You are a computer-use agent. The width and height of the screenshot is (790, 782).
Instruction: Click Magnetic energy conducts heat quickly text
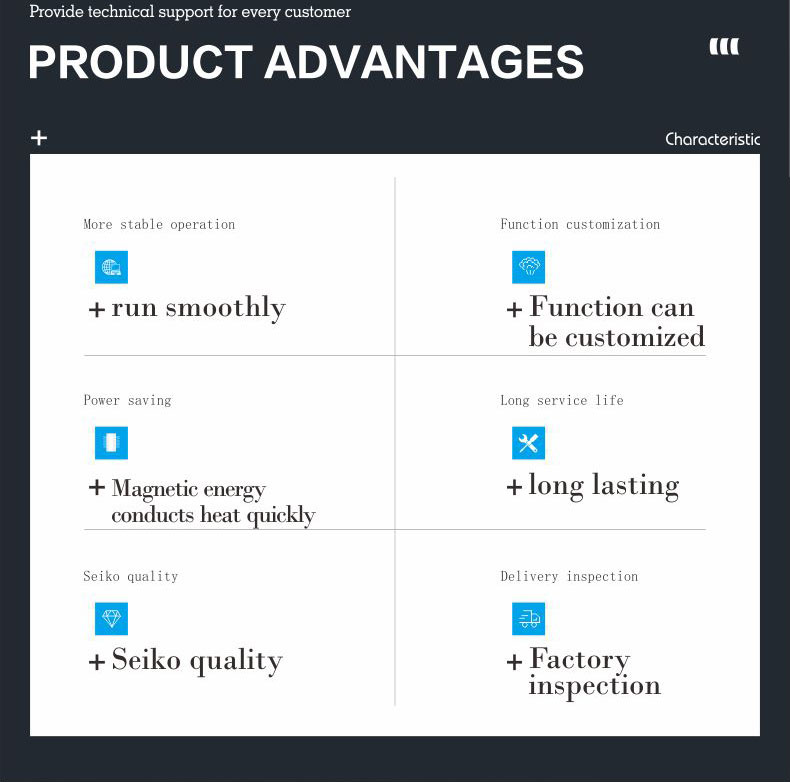point(212,502)
